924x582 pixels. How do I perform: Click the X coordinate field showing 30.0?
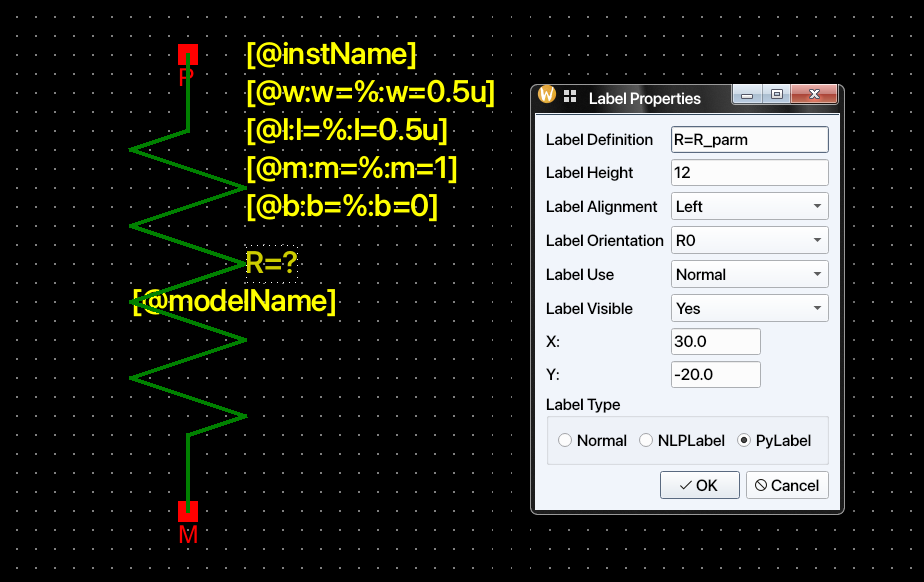715,341
